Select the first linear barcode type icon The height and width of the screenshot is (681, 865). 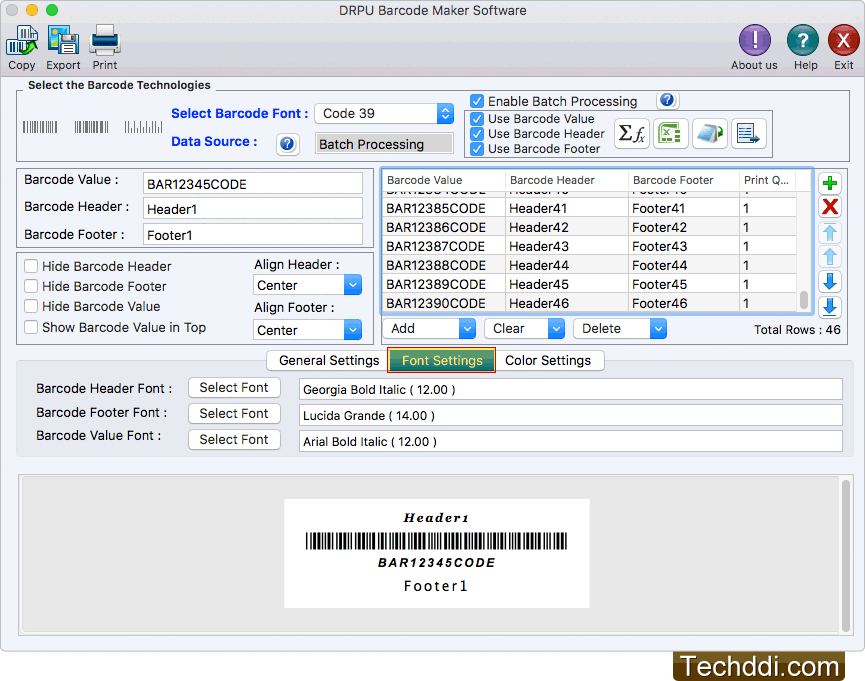click(x=40, y=127)
